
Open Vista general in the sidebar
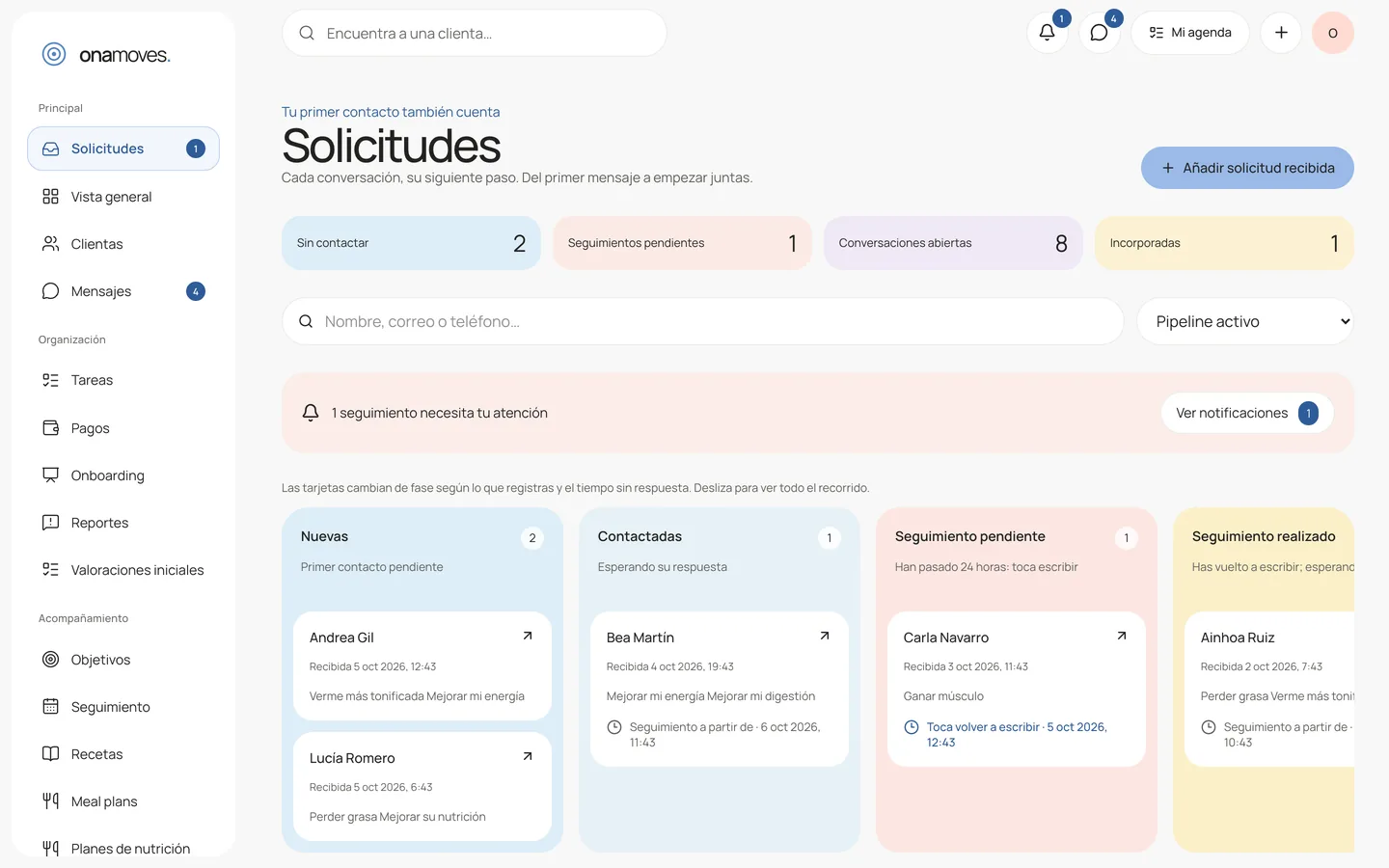[123, 197]
